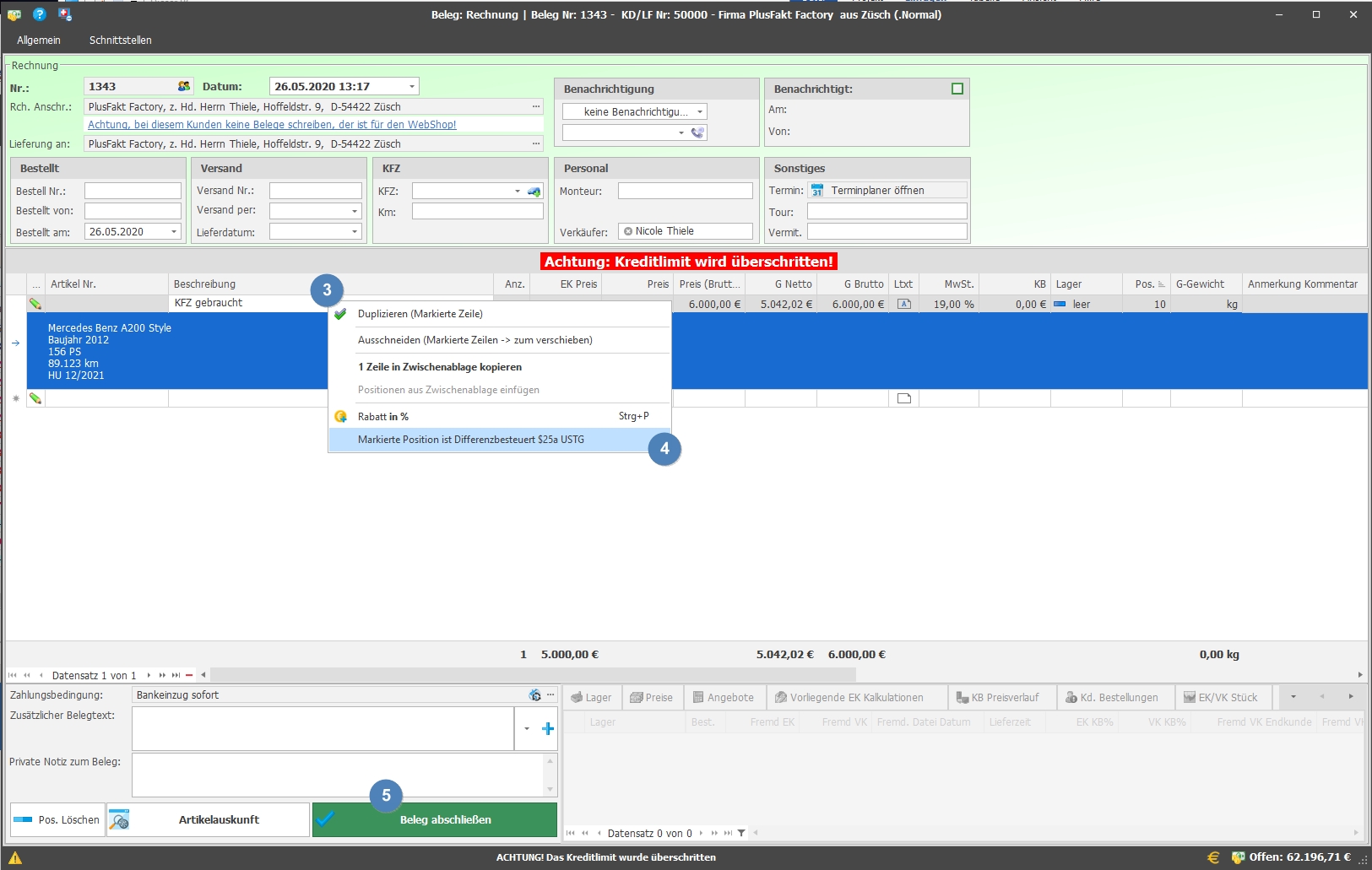The height and width of the screenshot is (870, 1372).
Task: Click the Pos. Löschen button
Action: [57, 820]
